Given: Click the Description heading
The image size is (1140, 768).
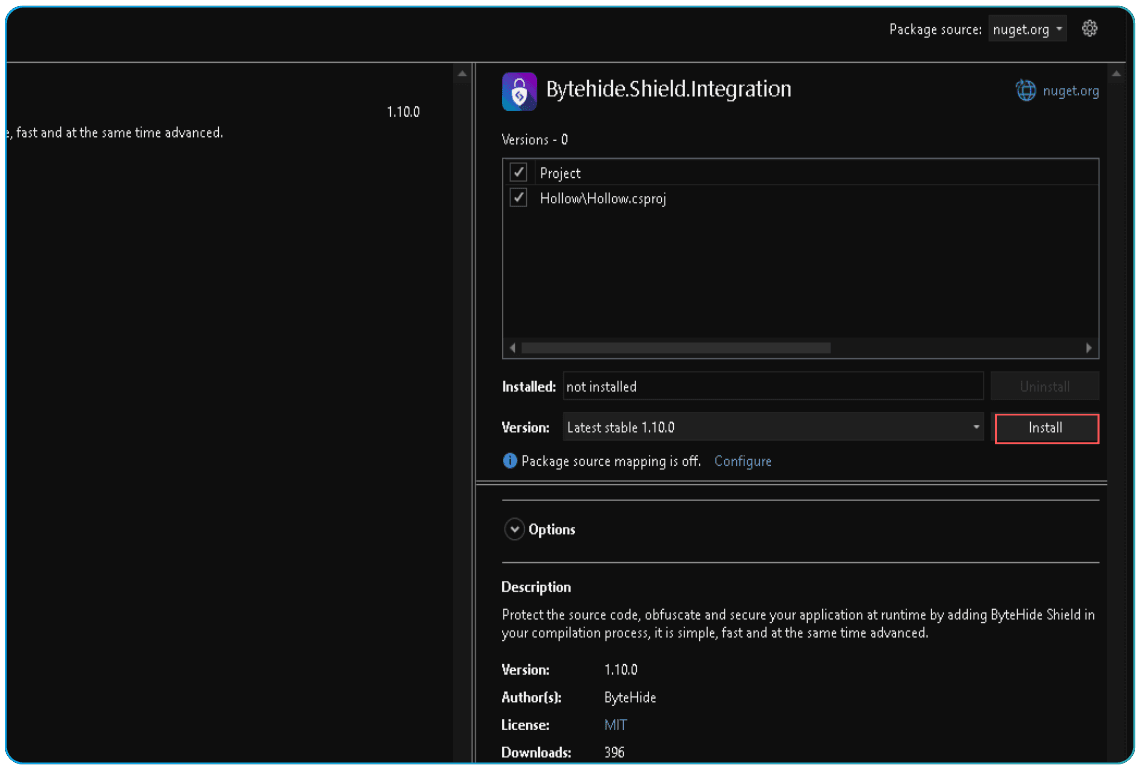Looking at the screenshot, I should pyautogui.click(x=536, y=586).
